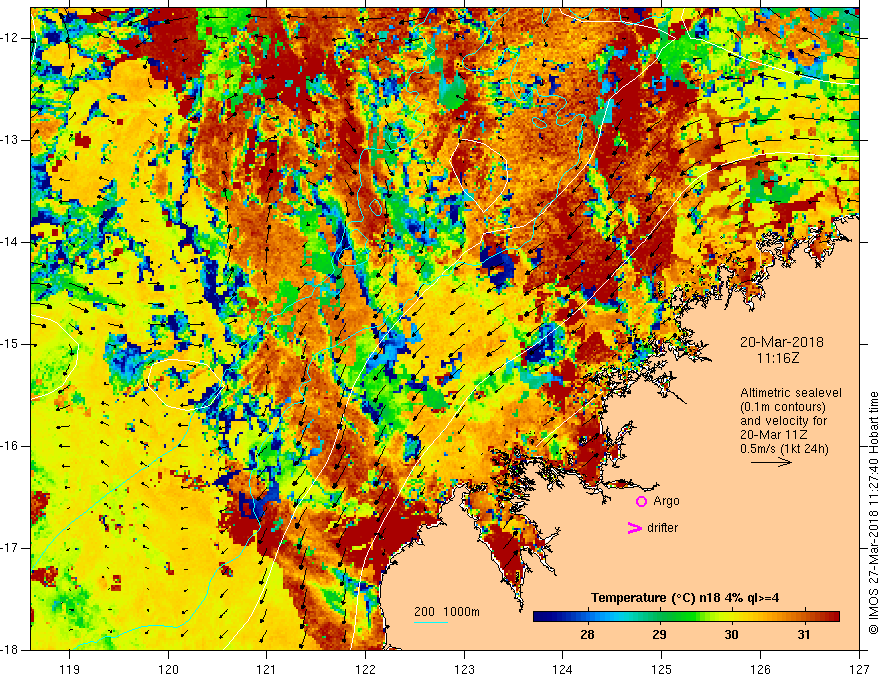Click the 'Temperature (°C) n18 4% ql>=4' title
Screen dimensions: 880x680
[685, 598]
